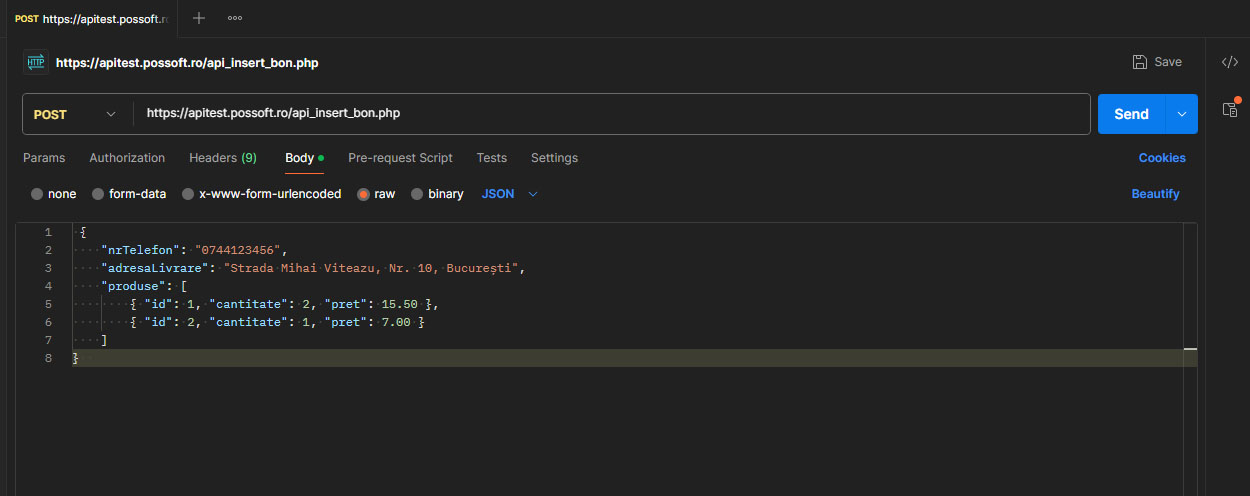
Task: Click inside the request URL field
Action: coord(611,114)
